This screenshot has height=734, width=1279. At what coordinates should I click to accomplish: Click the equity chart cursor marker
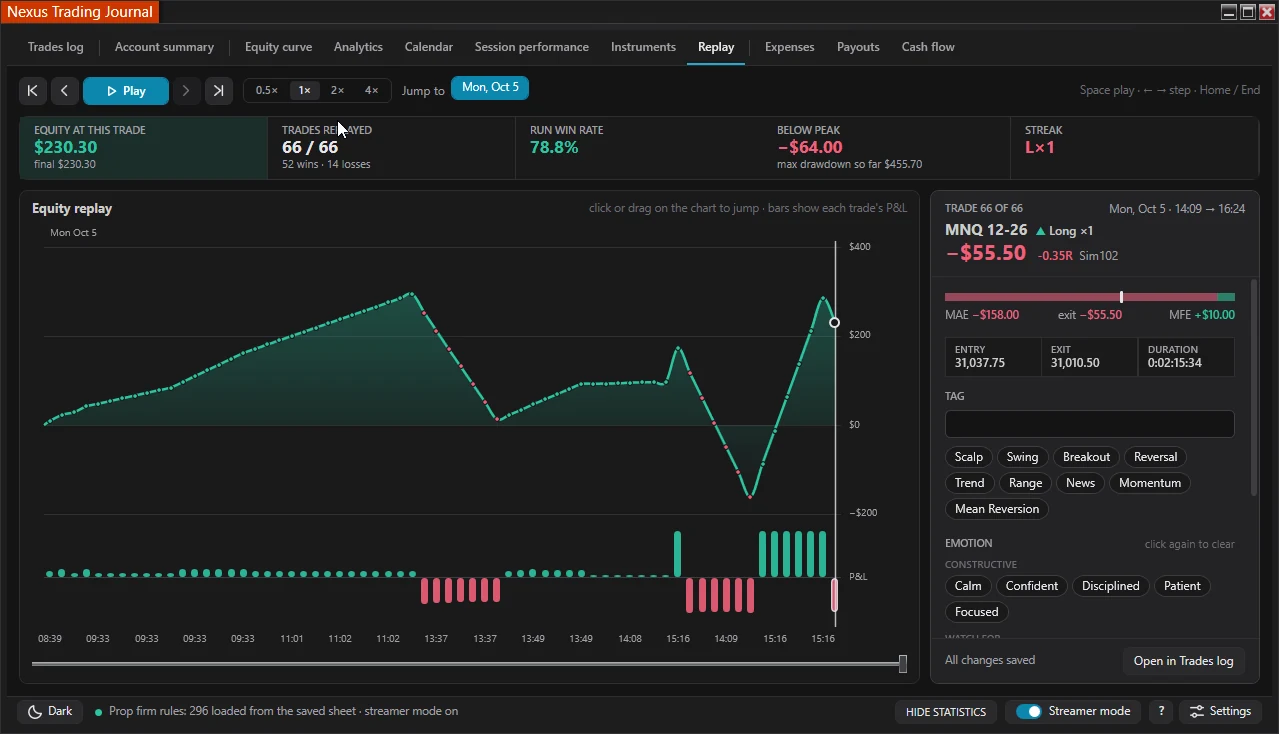pos(835,323)
